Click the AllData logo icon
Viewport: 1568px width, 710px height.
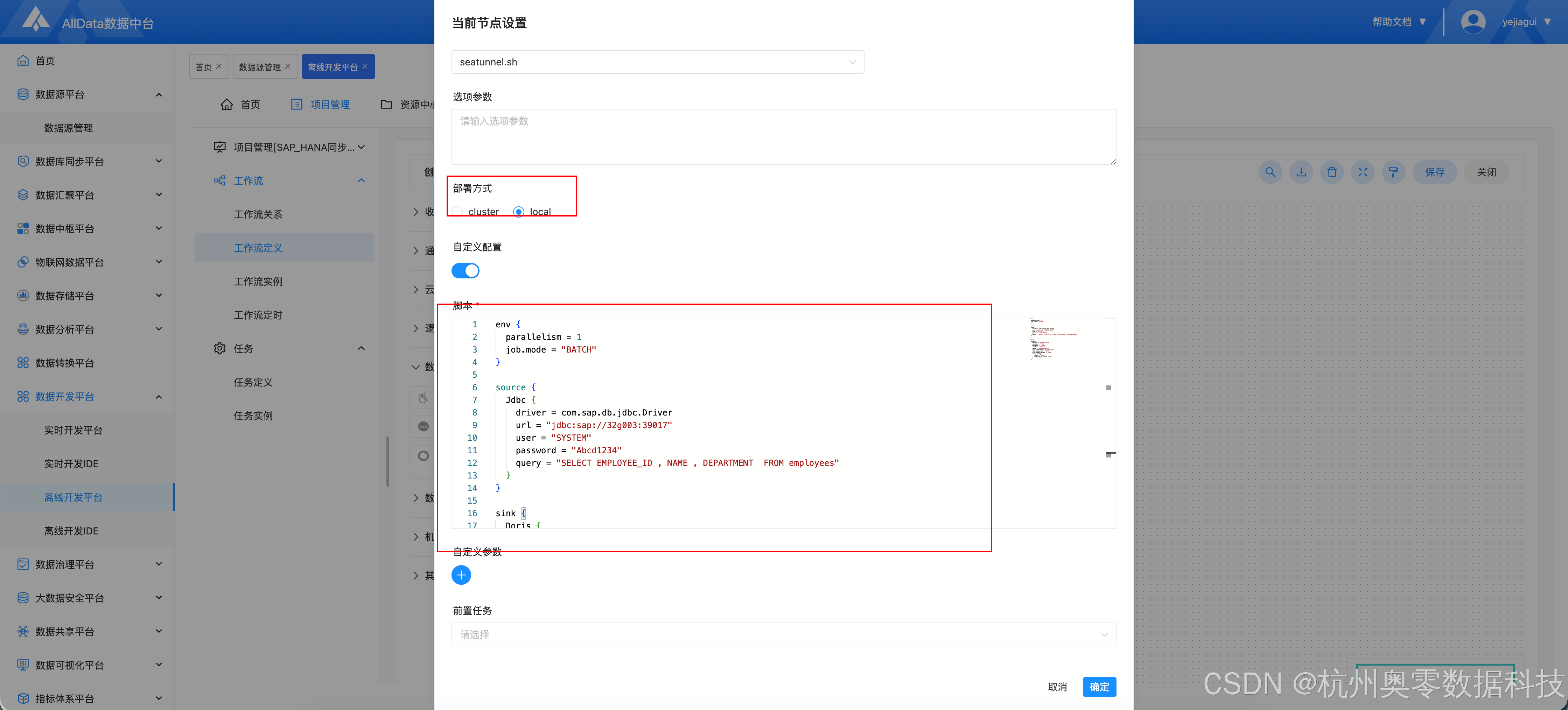coord(35,20)
